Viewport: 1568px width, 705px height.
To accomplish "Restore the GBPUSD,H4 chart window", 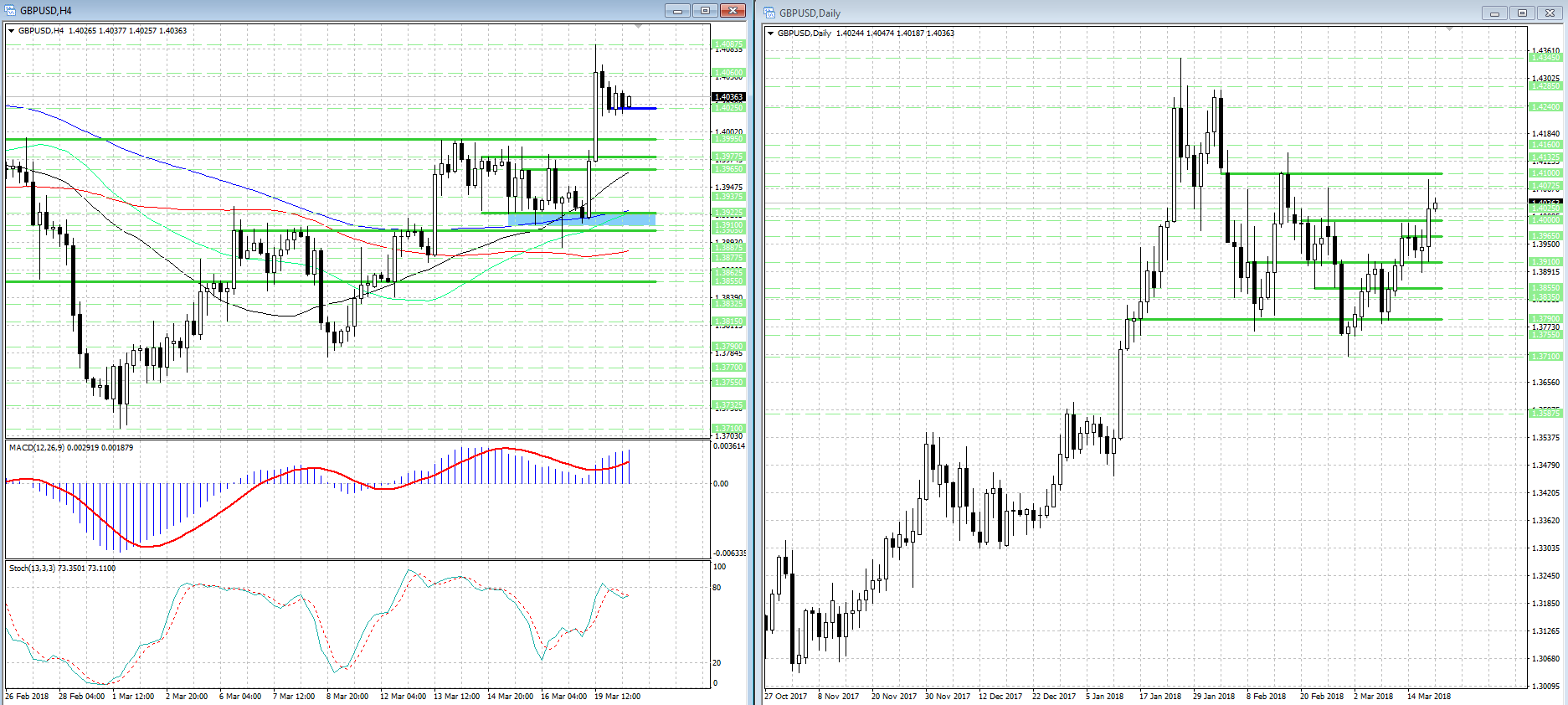I will coord(705,11).
